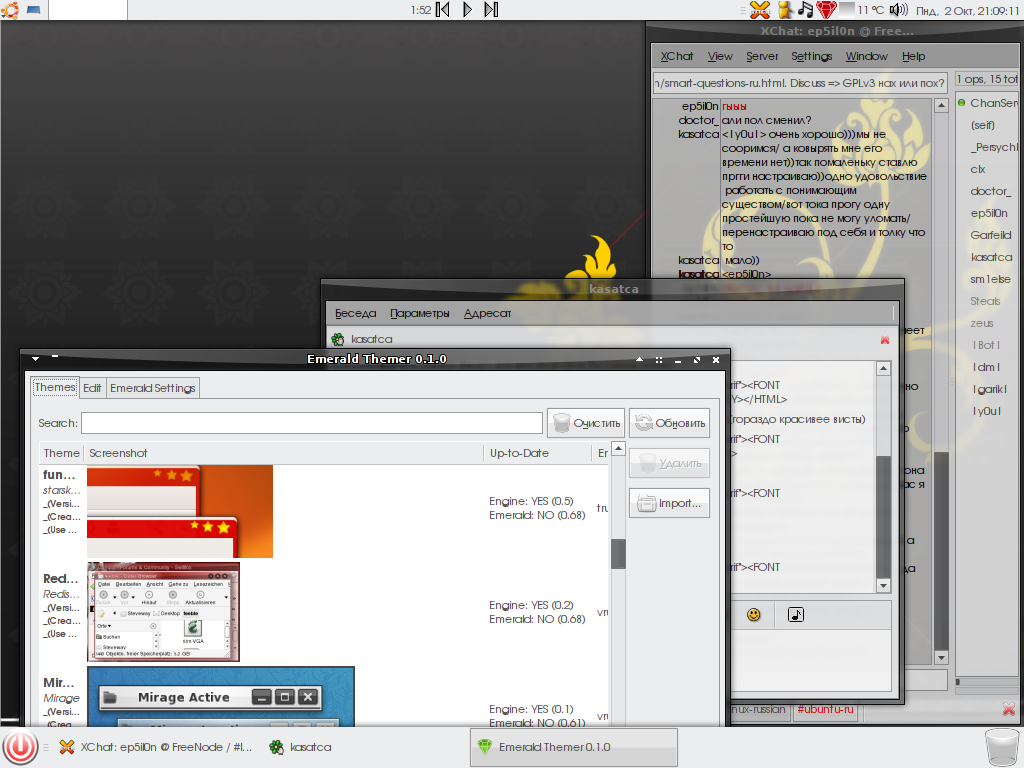Select the orange starred theme thumbnail
1024x768 pixels.
coord(180,511)
